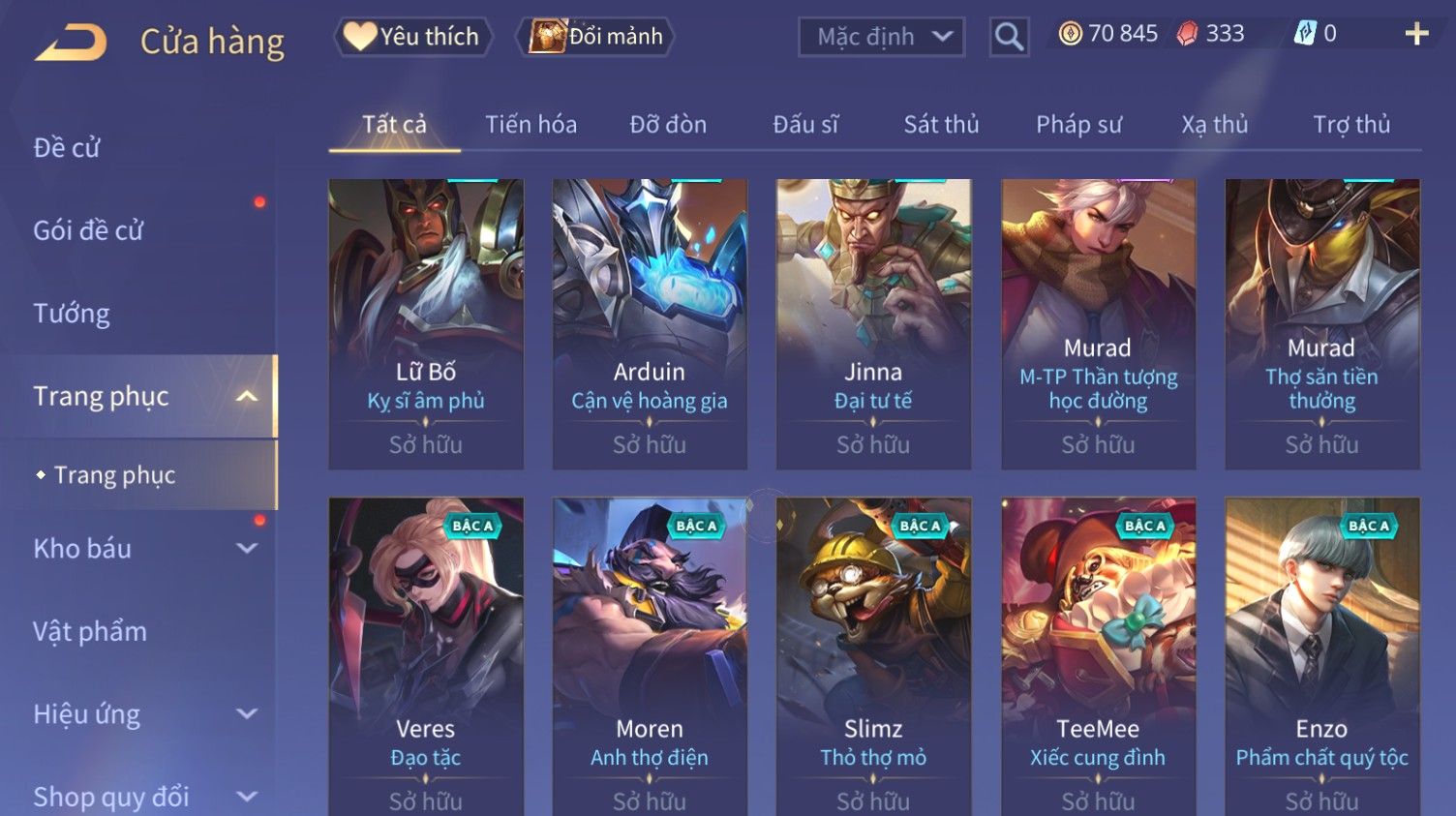1456x816 pixels.
Task: Click the gold coin currency icon
Action: pos(1070,34)
